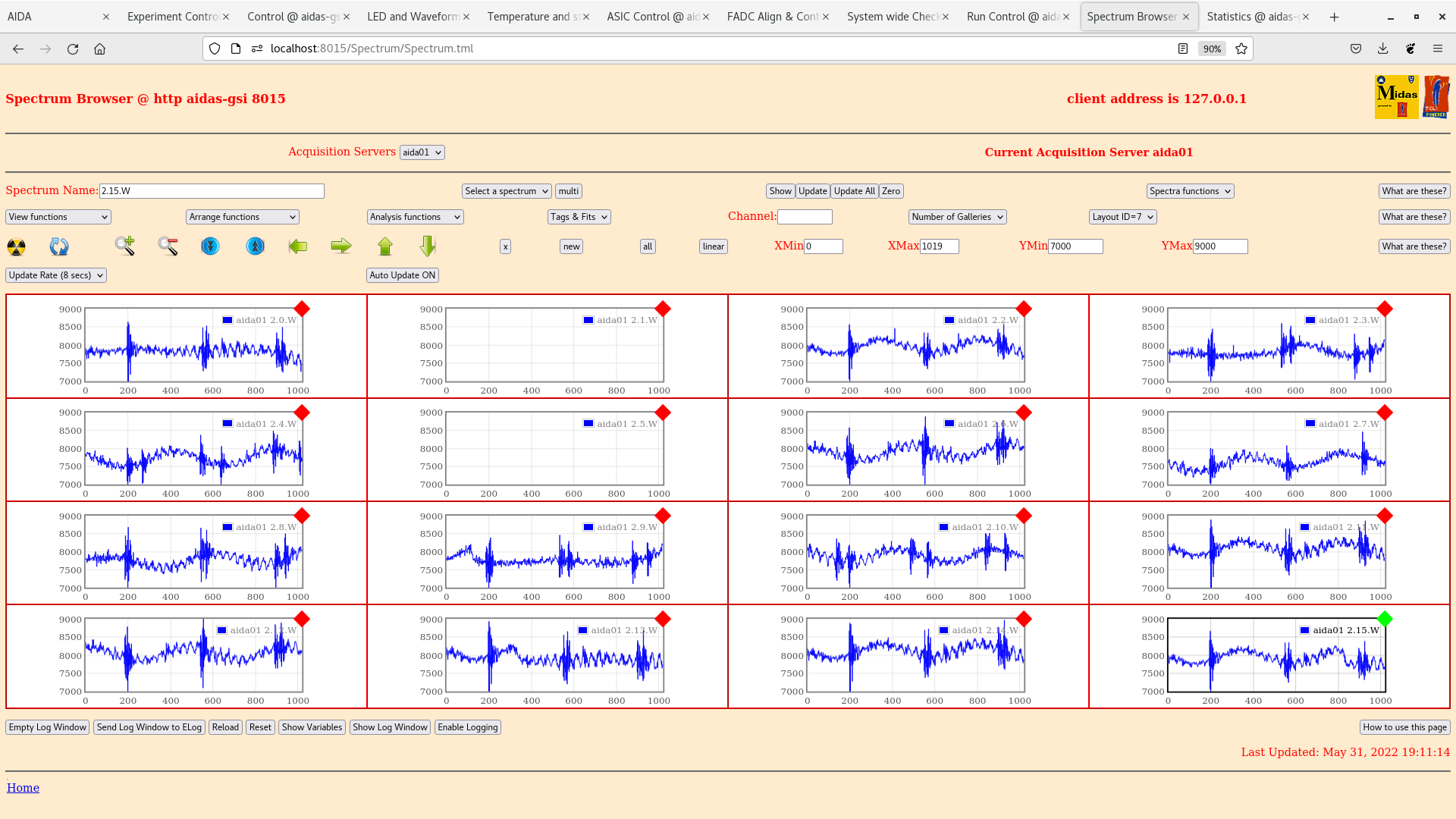Toggle the linear scale button

coord(713,246)
